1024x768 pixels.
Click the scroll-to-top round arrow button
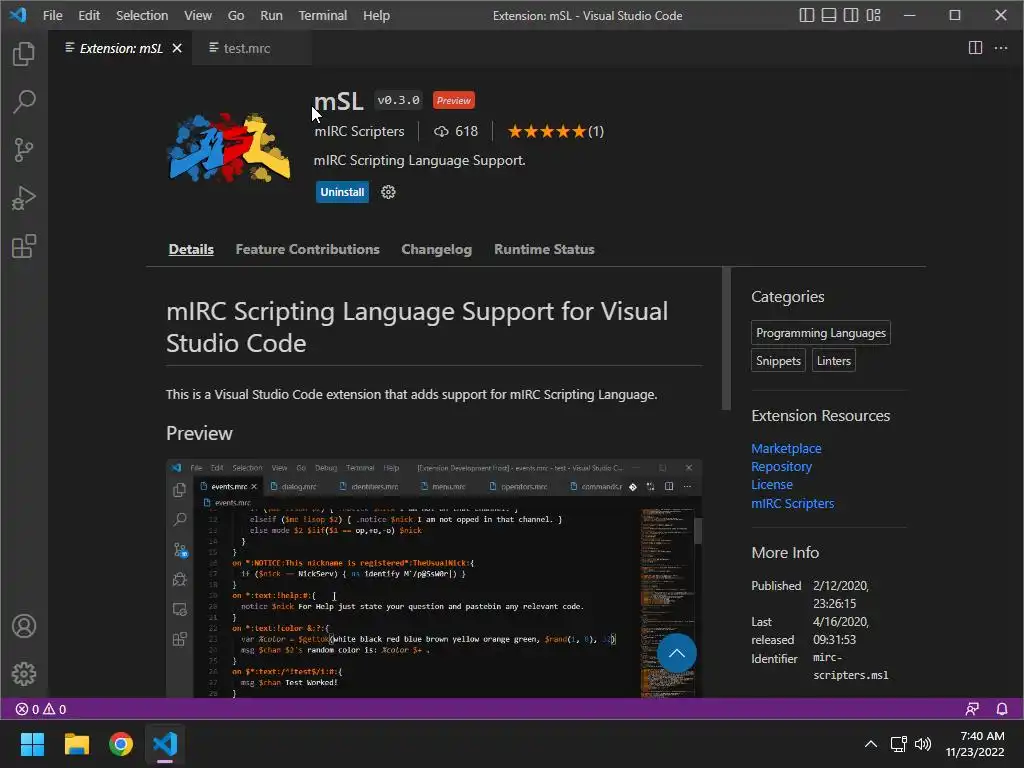pos(677,653)
